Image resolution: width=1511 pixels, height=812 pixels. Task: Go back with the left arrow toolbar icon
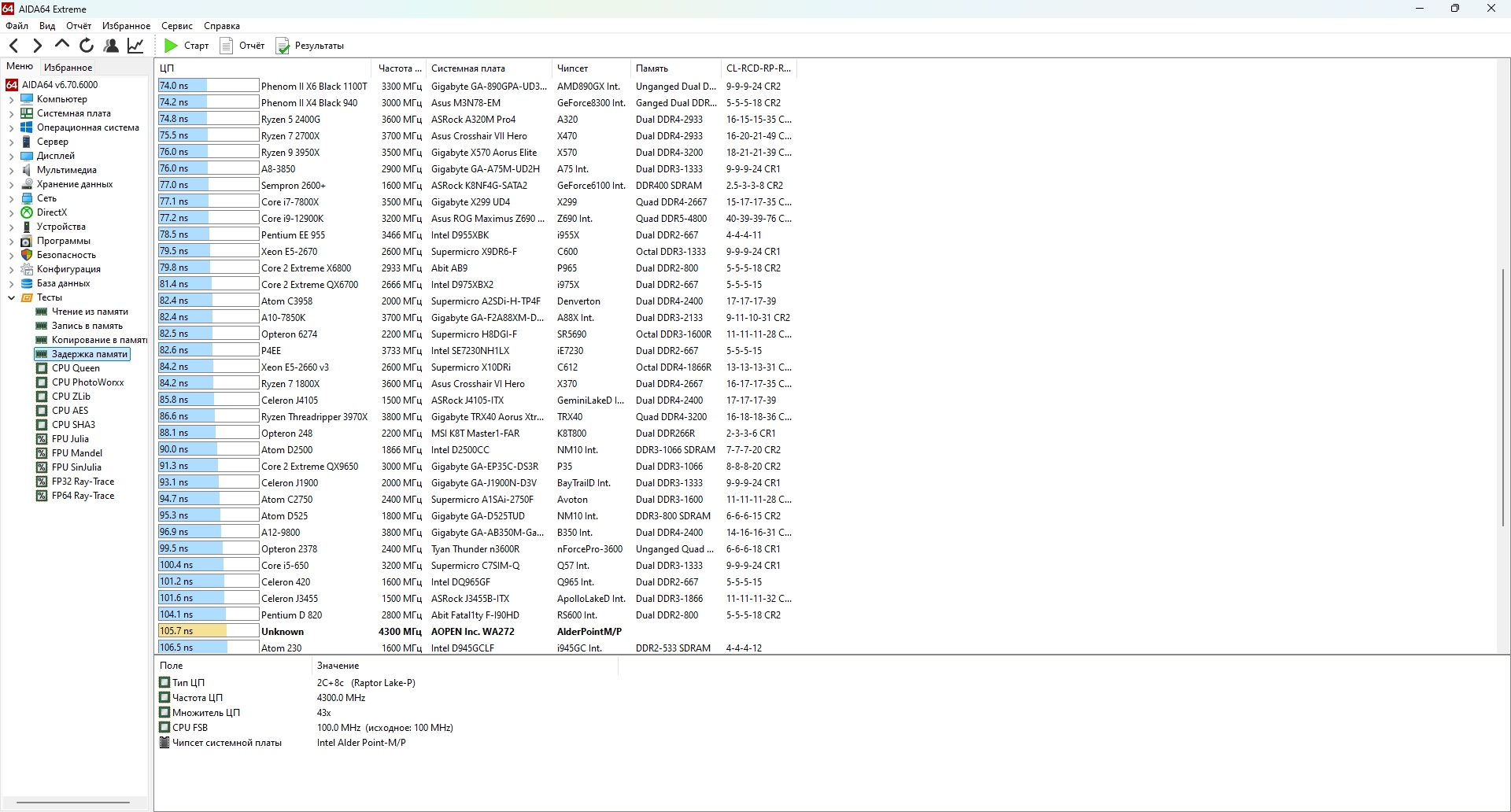pos(13,46)
